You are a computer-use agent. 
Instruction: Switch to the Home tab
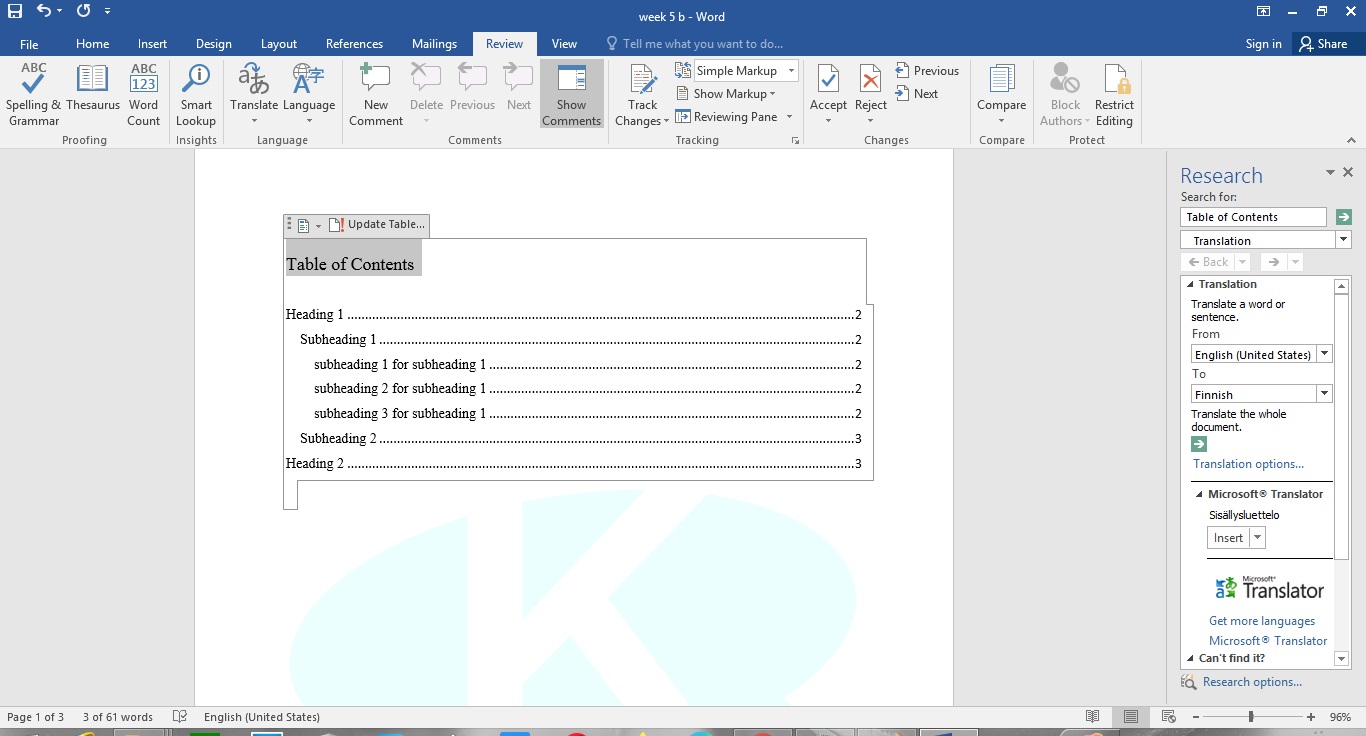[x=92, y=44]
